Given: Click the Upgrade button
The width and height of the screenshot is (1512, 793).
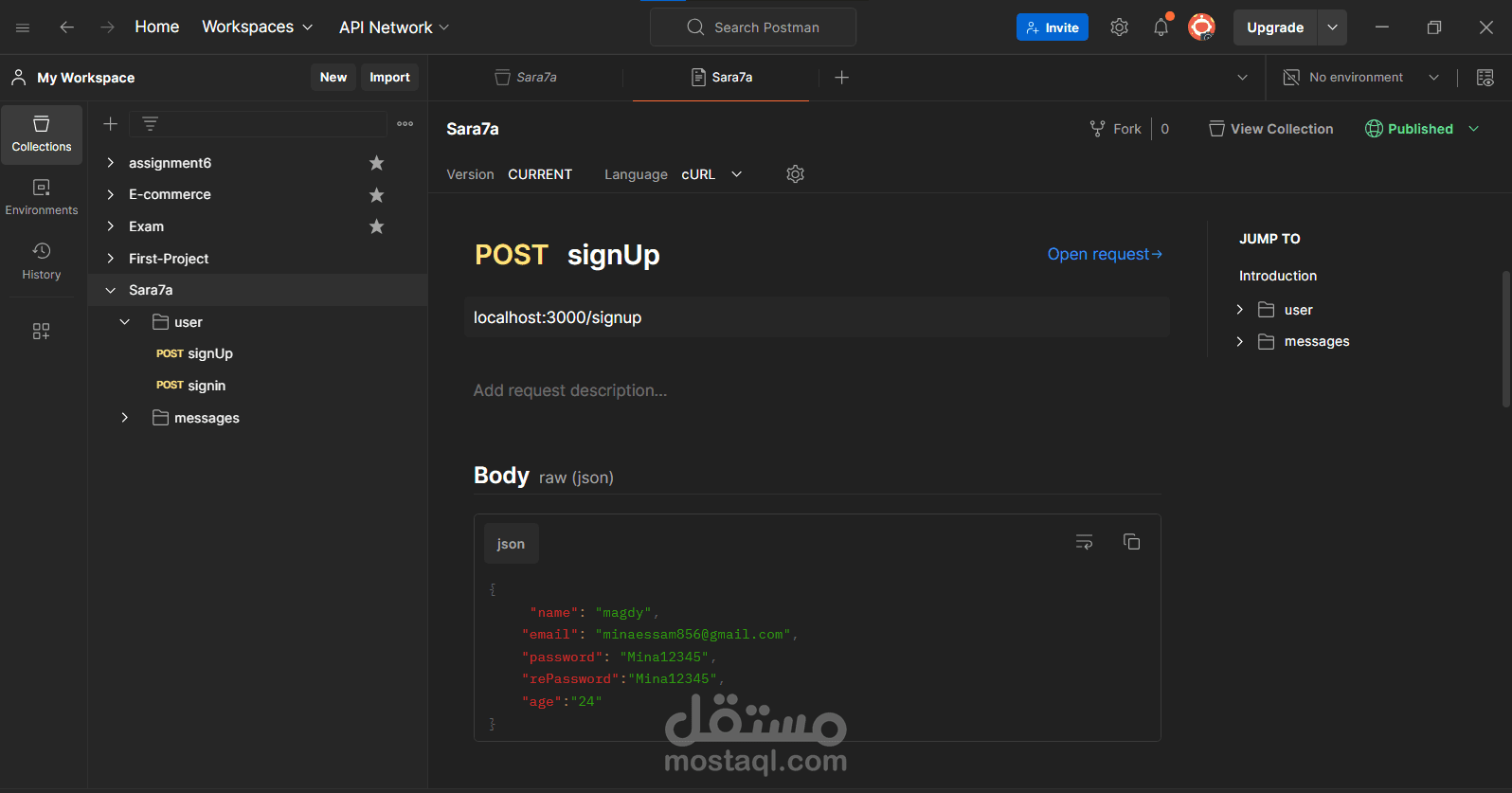Looking at the screenshot, I should [x=1275, y=27].
